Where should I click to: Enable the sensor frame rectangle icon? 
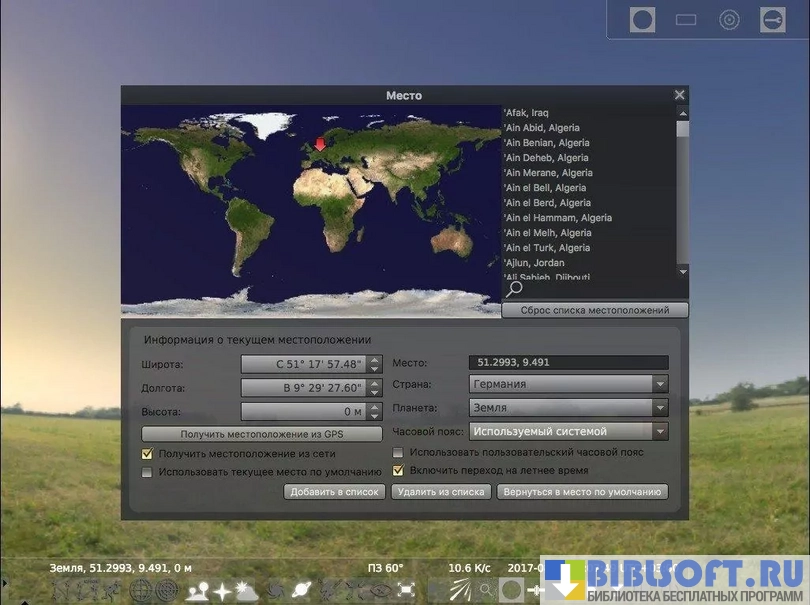pyautogui.click(x=686, y=19)
